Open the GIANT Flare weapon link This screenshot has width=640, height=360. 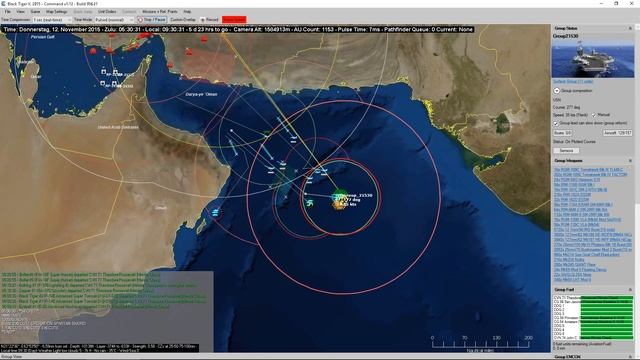(574, 264)
